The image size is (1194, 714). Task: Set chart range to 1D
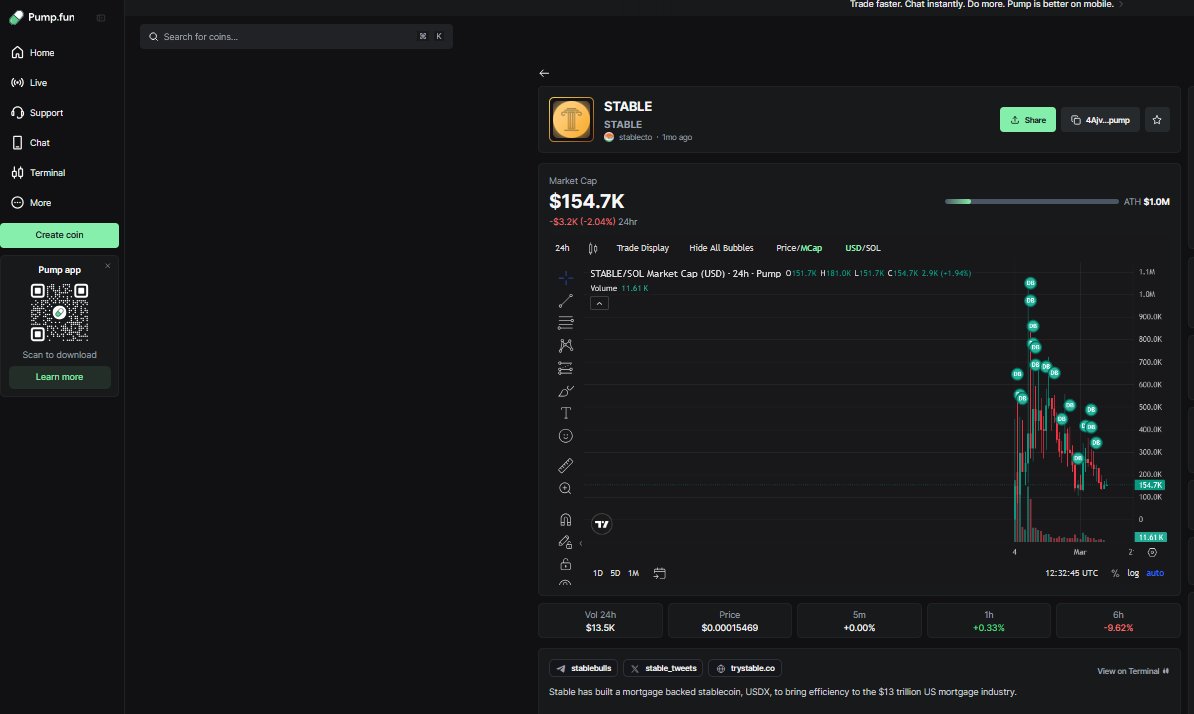pos(598,573)
